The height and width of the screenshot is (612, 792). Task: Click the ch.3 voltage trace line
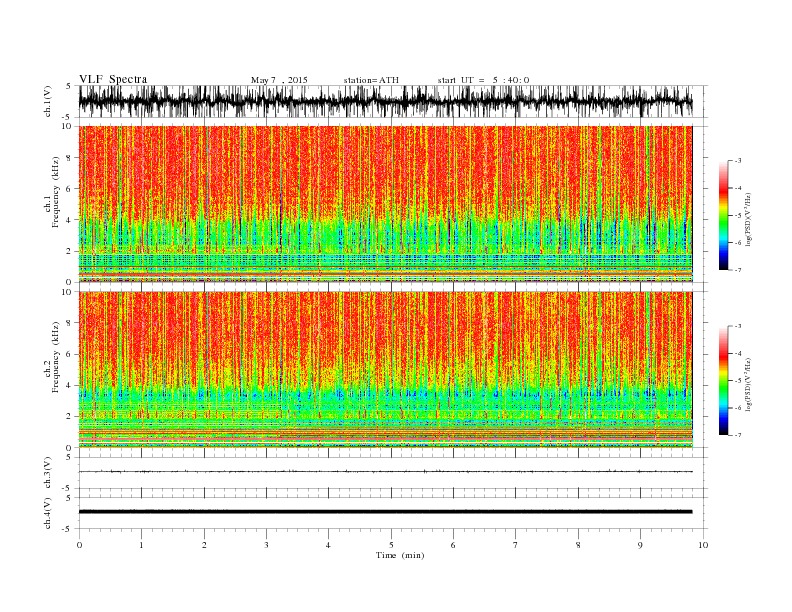tap(385, 472)
